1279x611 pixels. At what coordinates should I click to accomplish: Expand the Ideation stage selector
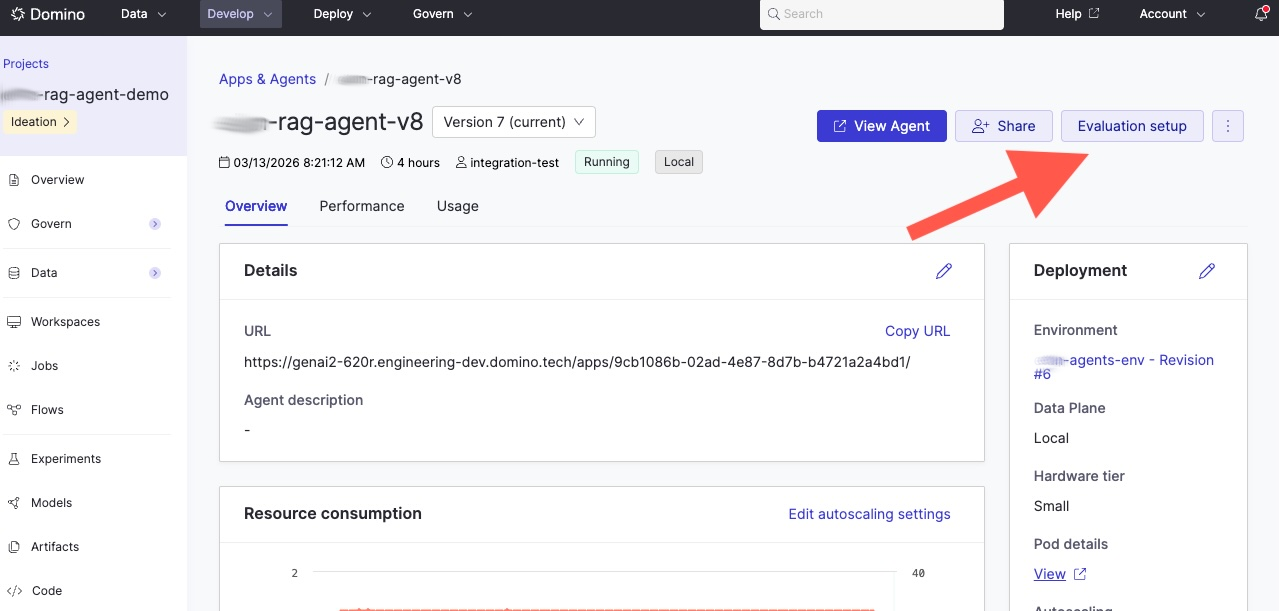click(x=40, y=122)
